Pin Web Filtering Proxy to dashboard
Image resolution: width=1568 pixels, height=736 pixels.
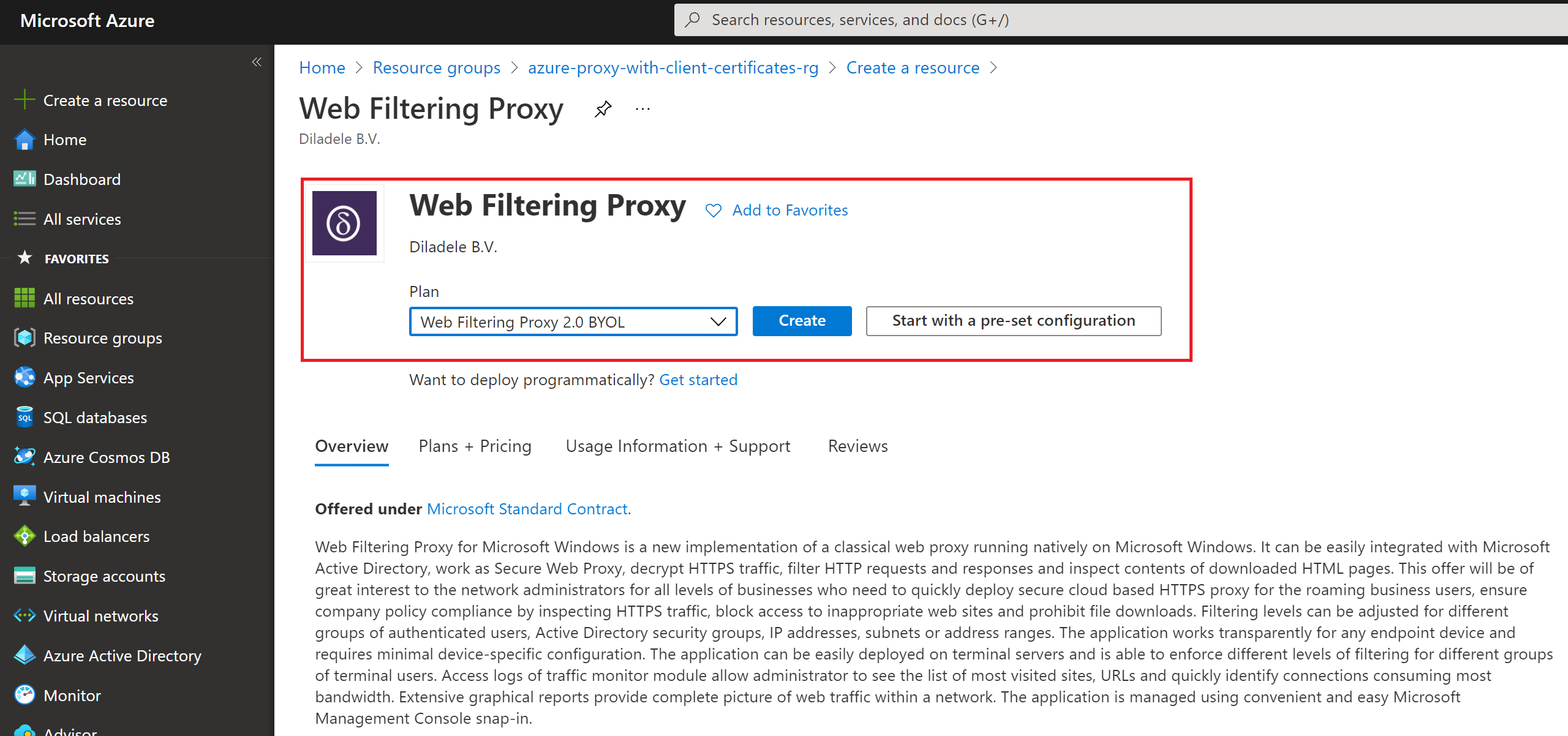[603, 110]
